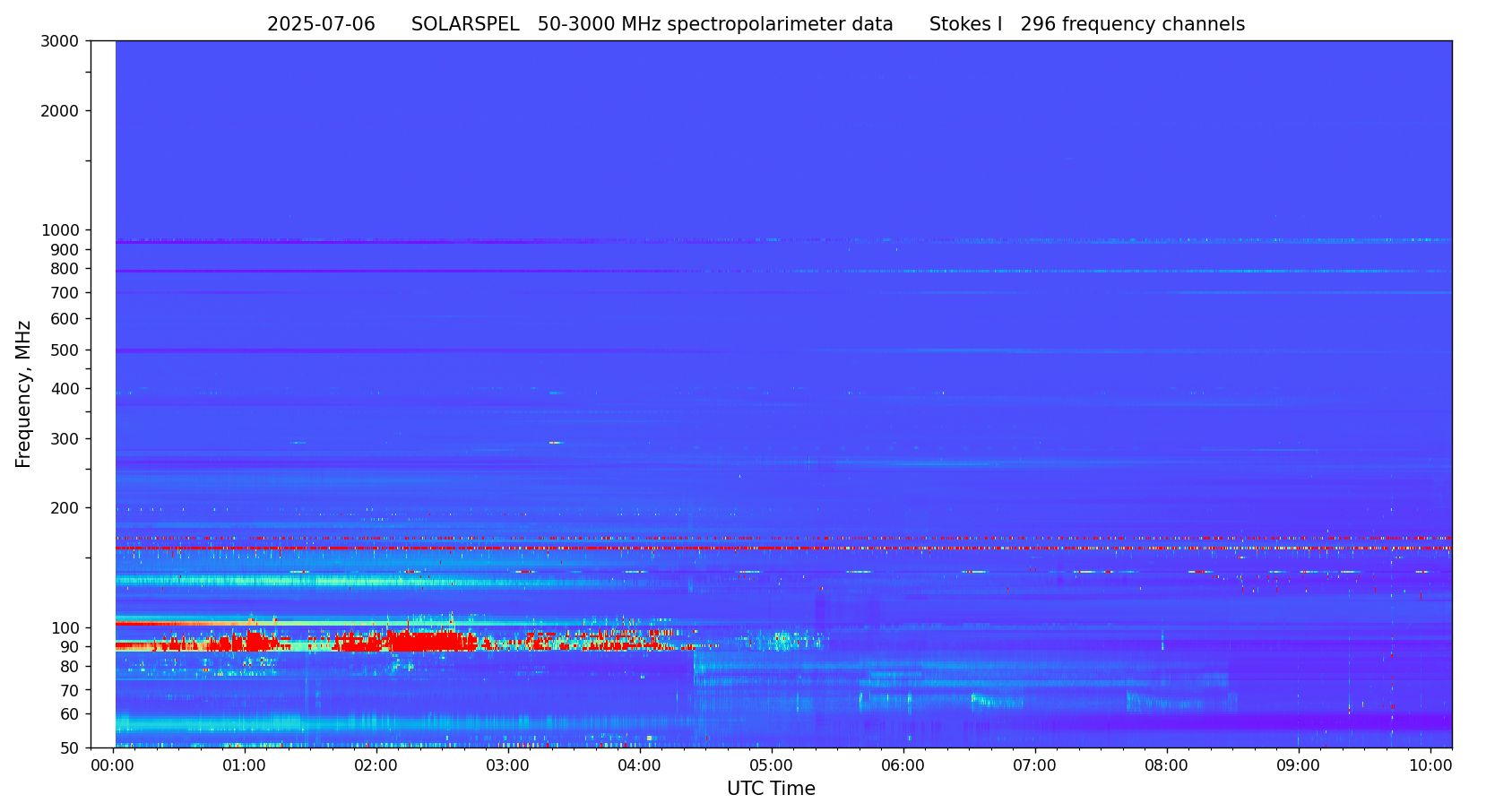Click the 3000 frequency tick label

(60, 41)
